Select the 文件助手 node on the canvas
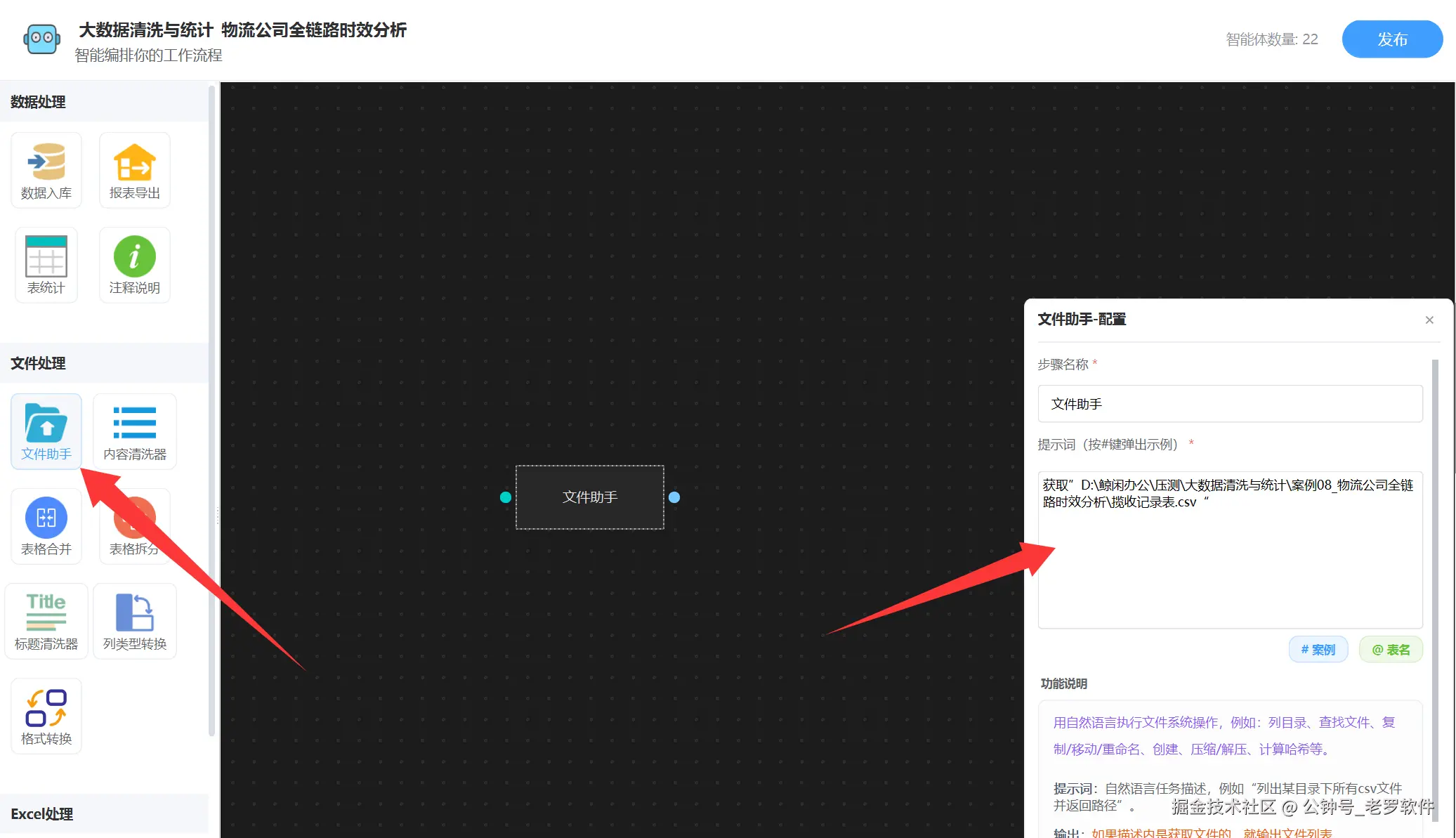Screen dimensions: 1456x838 (590, 497)
